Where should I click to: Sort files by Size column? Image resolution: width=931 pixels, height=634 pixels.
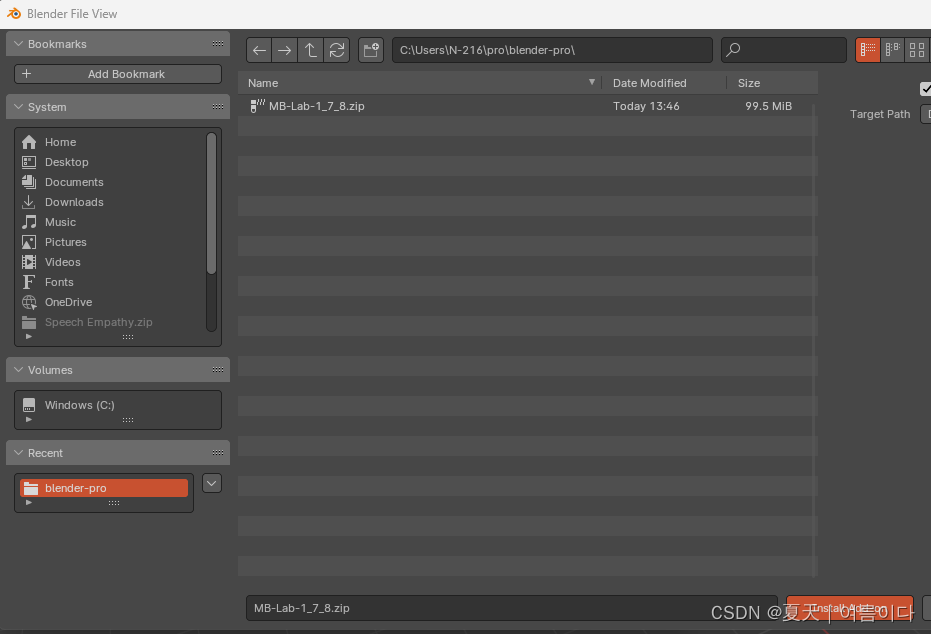coord(772,83)
